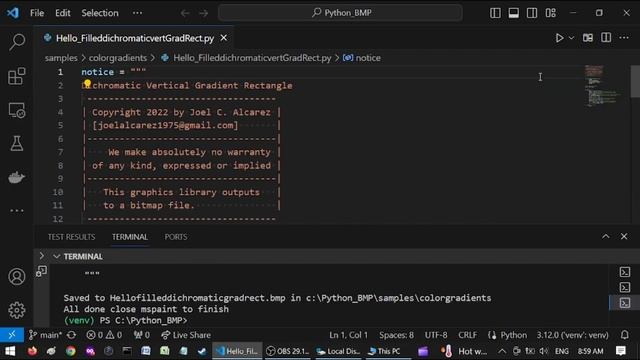
Task: Toggle the primary side bar layout
Action: click(x=495, y=13)
